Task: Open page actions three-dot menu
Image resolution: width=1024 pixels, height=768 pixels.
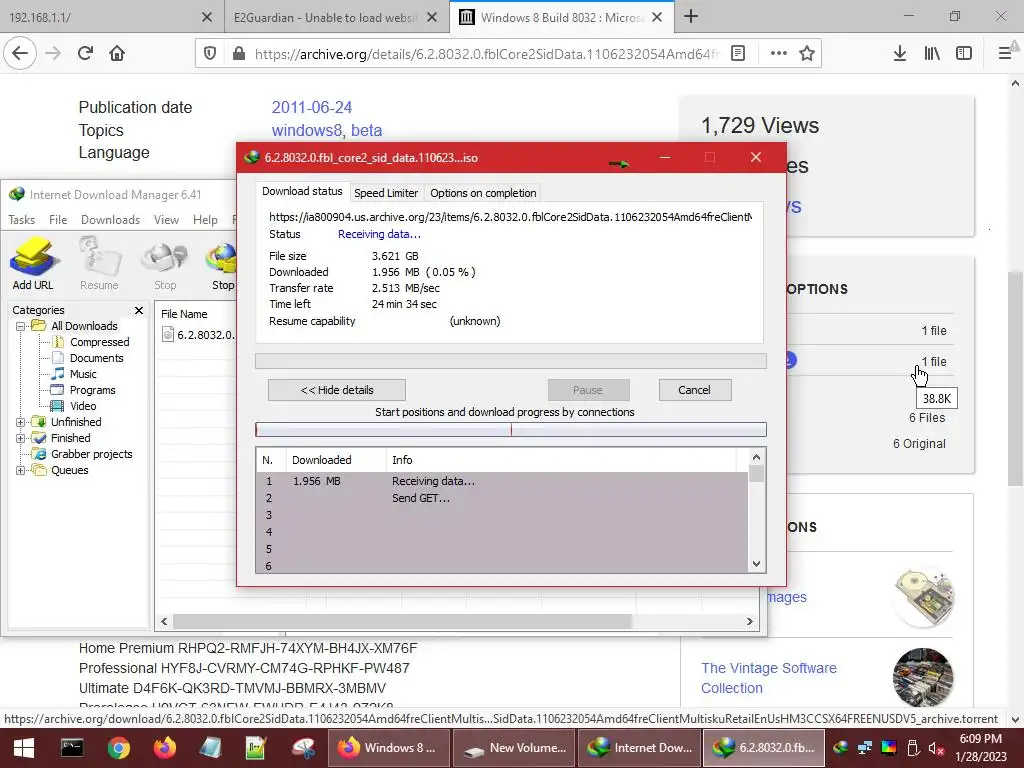Action: tap(778, 54)
